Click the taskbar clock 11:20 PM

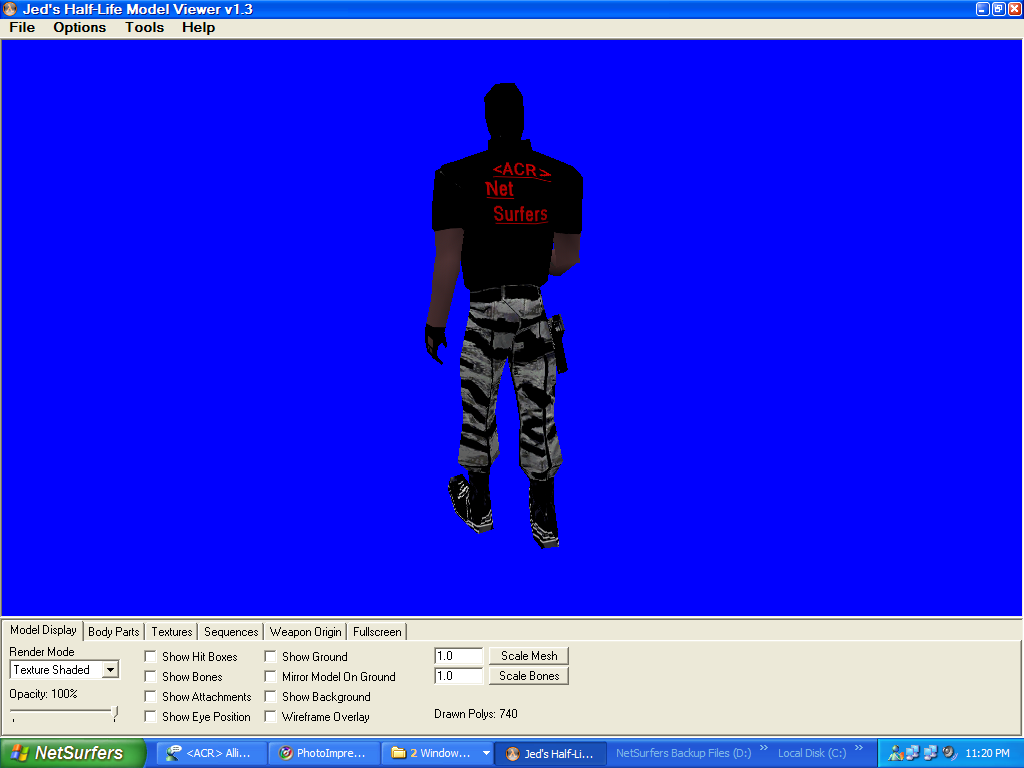(x=987, y=753)
